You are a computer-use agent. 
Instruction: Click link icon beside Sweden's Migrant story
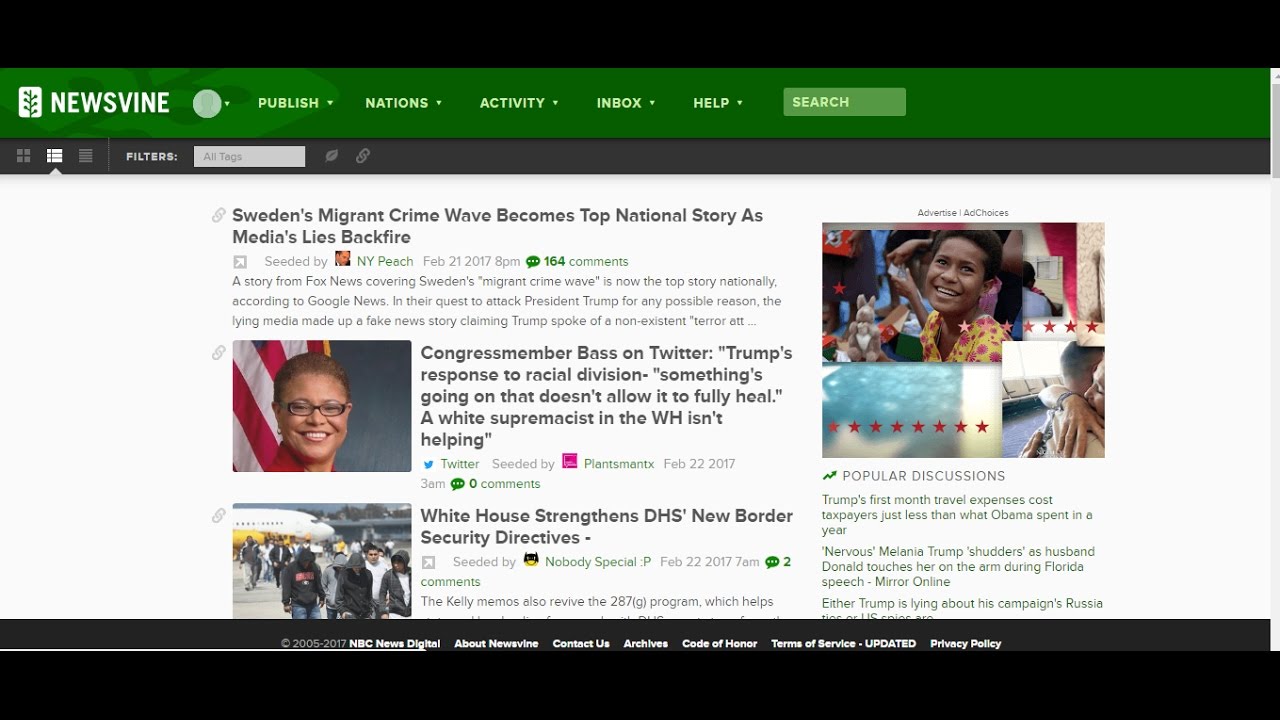[218, 215]
